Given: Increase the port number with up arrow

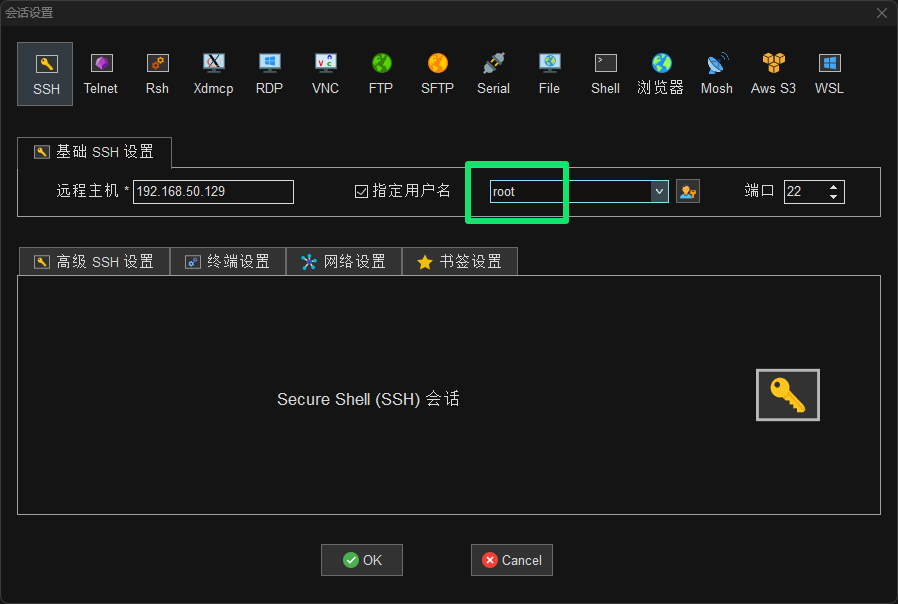Looking at the screenshot, I should tap(834, 186).
